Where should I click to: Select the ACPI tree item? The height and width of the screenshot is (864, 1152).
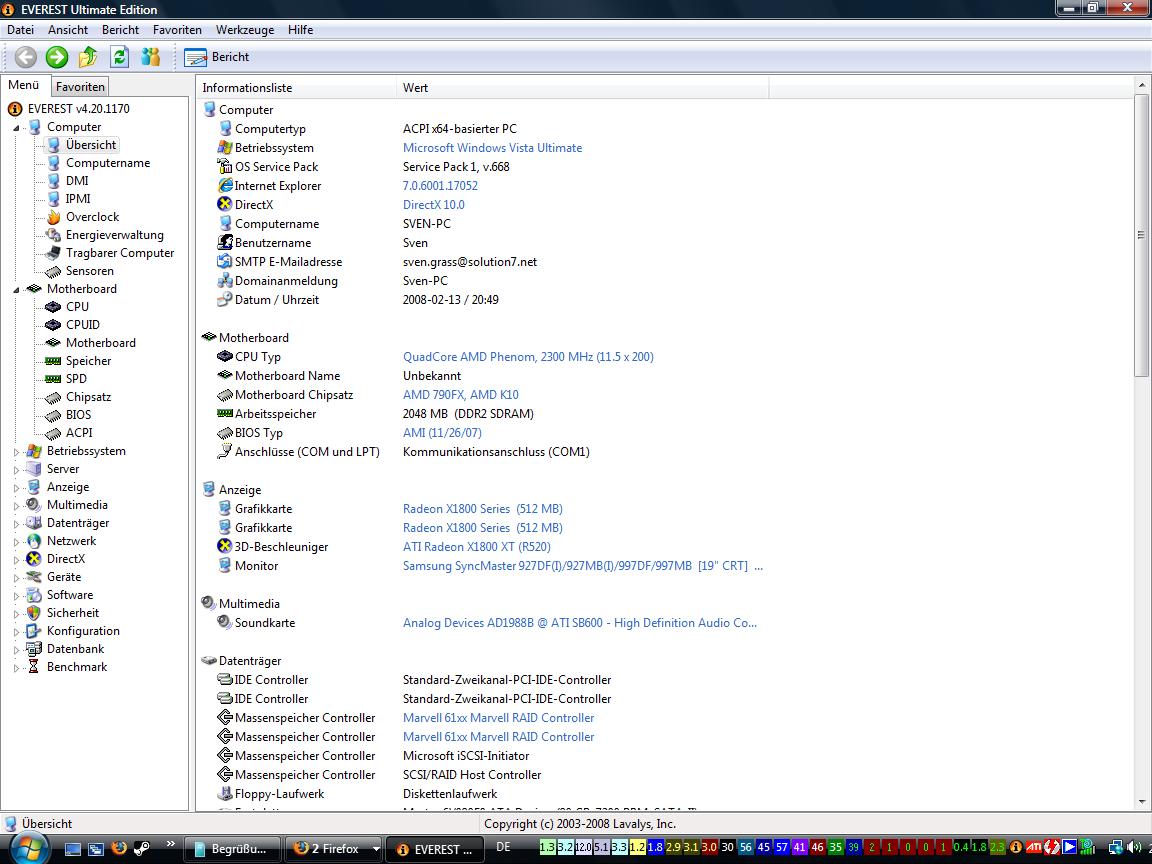click(79, 433)
